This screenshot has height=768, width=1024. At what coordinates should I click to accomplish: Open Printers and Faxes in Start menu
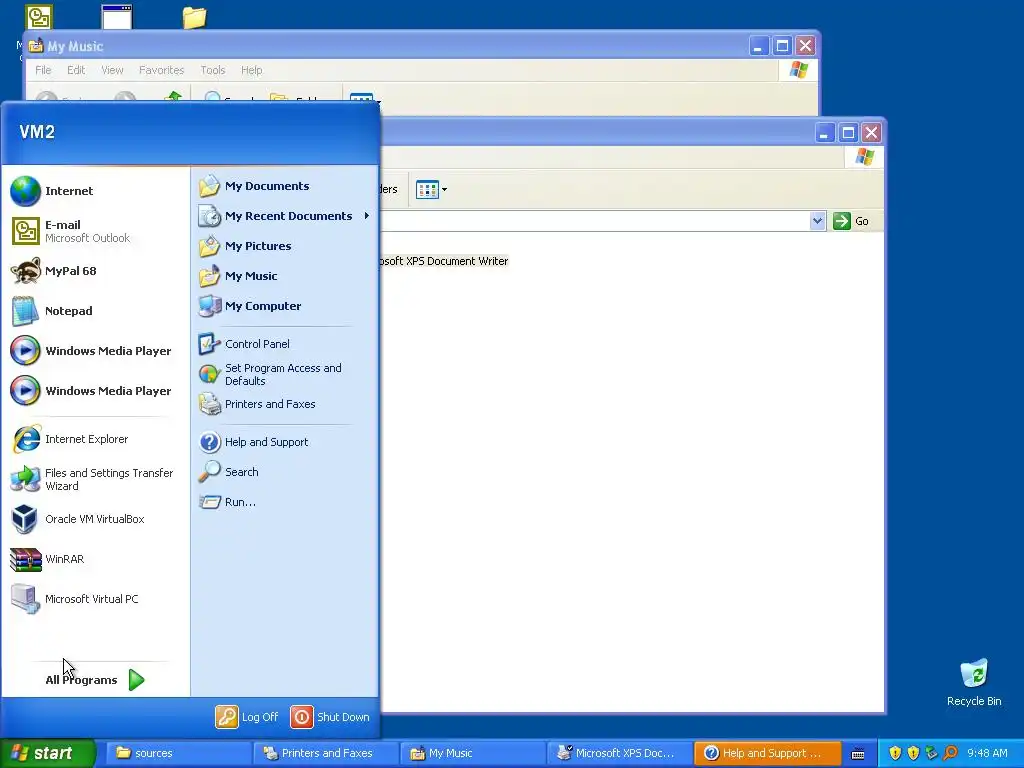(285, 404)
